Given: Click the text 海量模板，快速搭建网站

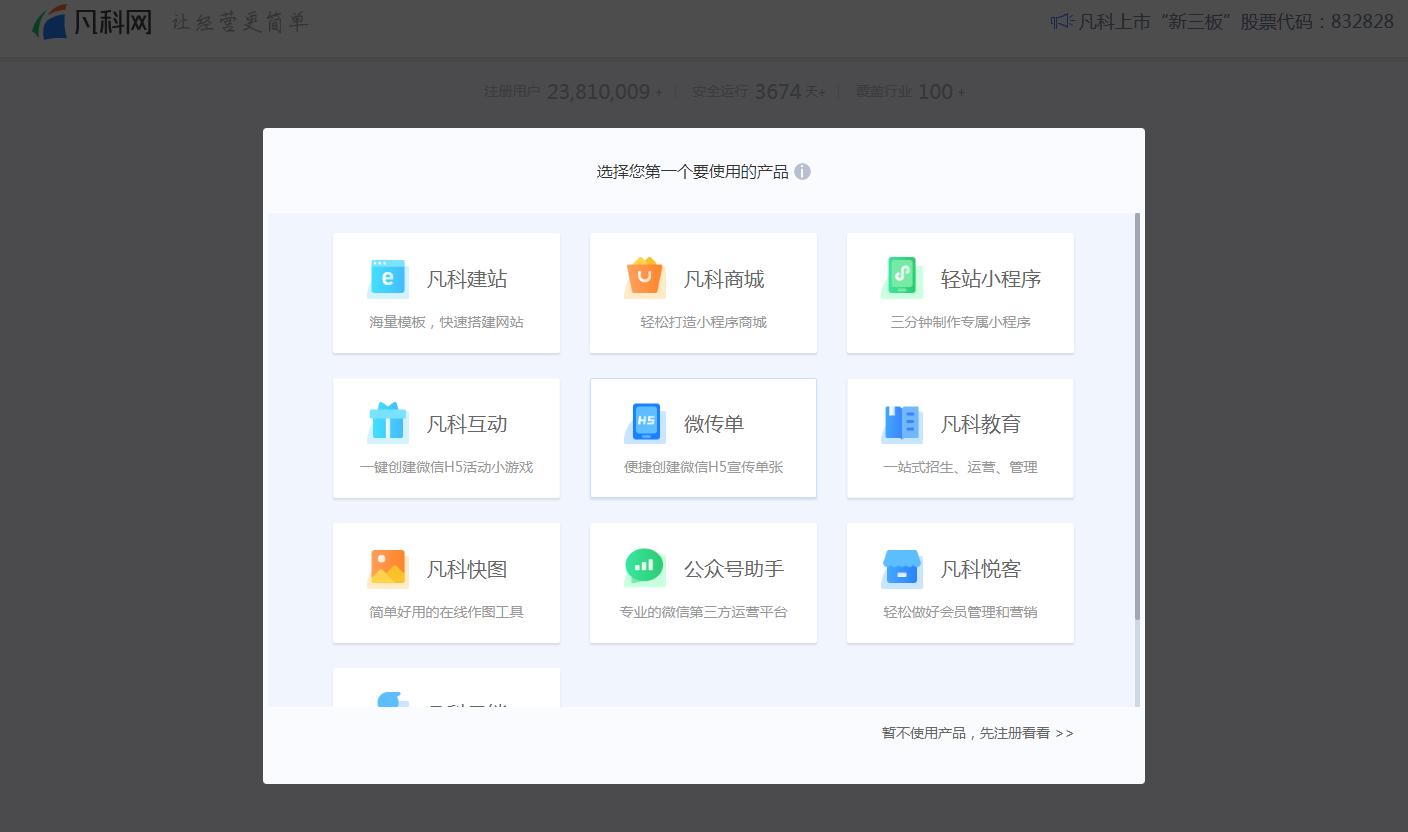Looking at the screenshot, I should pos(446,322).
